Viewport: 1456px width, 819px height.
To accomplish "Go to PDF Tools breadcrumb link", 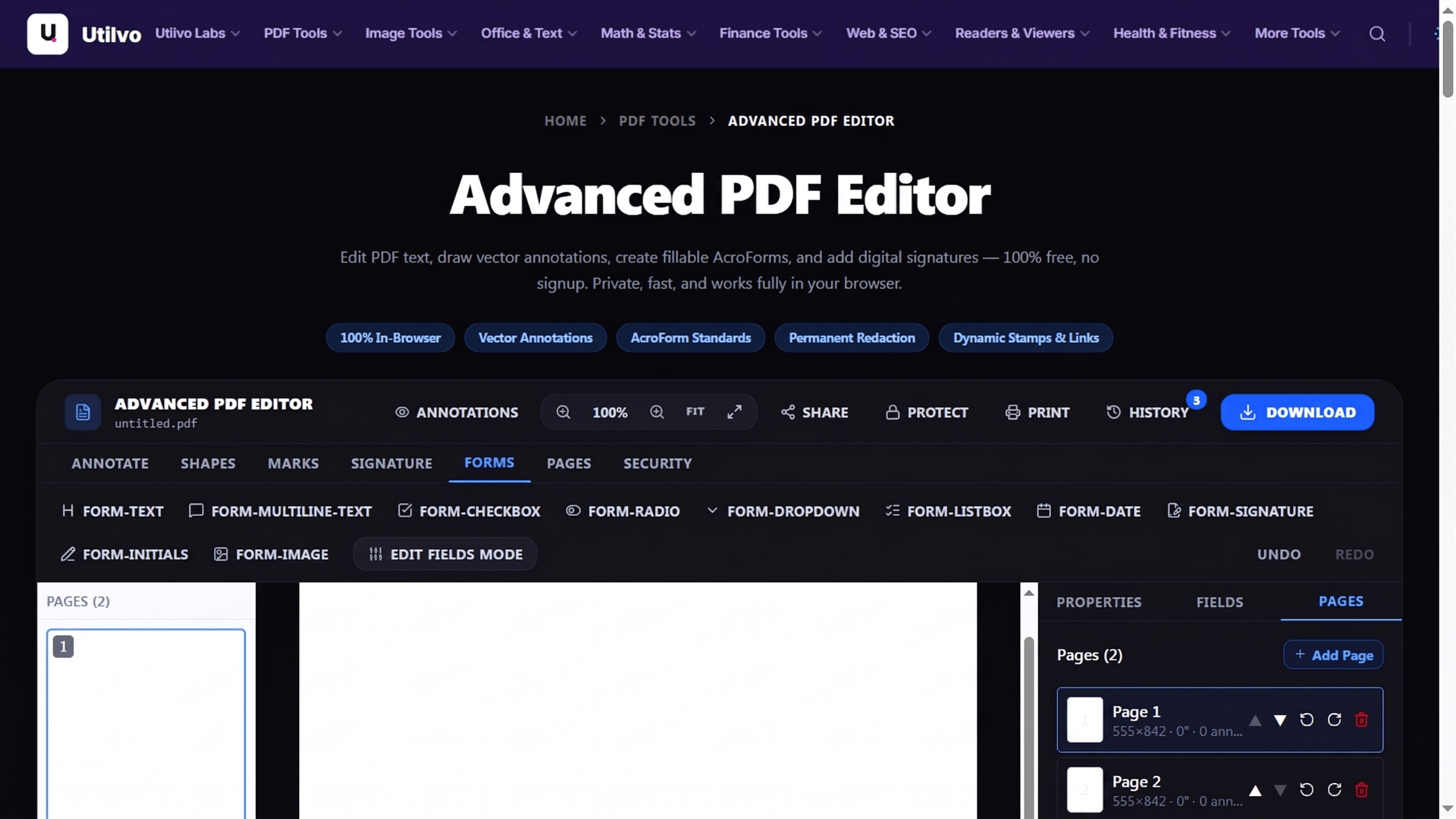I will [x=657, y=121].
